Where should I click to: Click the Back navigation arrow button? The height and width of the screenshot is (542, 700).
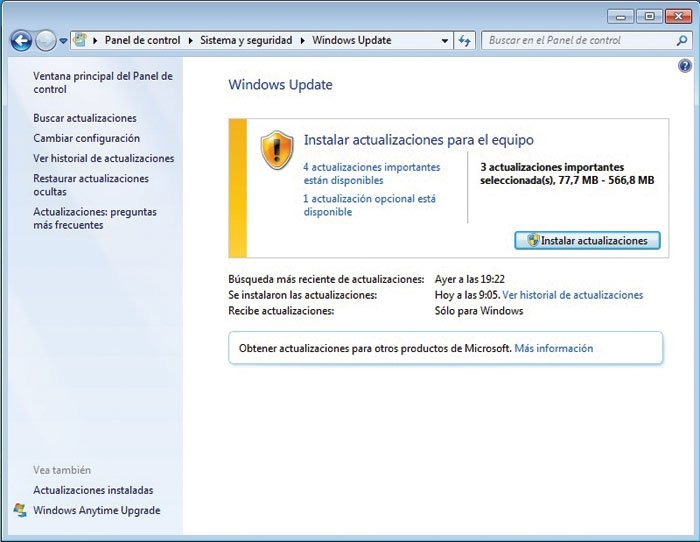[21, 41]
